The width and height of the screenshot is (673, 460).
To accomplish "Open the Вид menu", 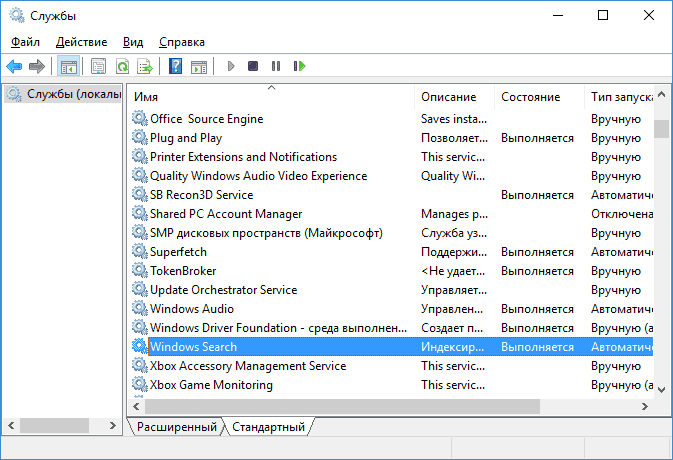I will tap(133, 42).
